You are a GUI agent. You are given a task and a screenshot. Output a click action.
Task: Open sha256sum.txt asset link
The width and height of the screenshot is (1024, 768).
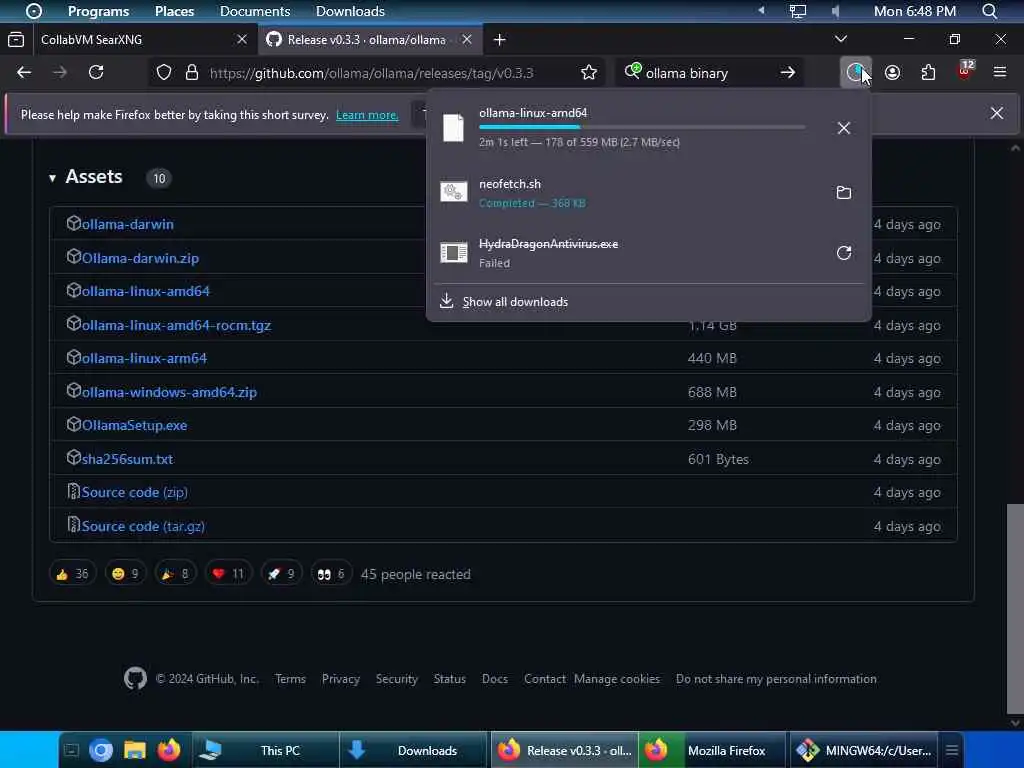pyautogui.click(x=127, y=459)
